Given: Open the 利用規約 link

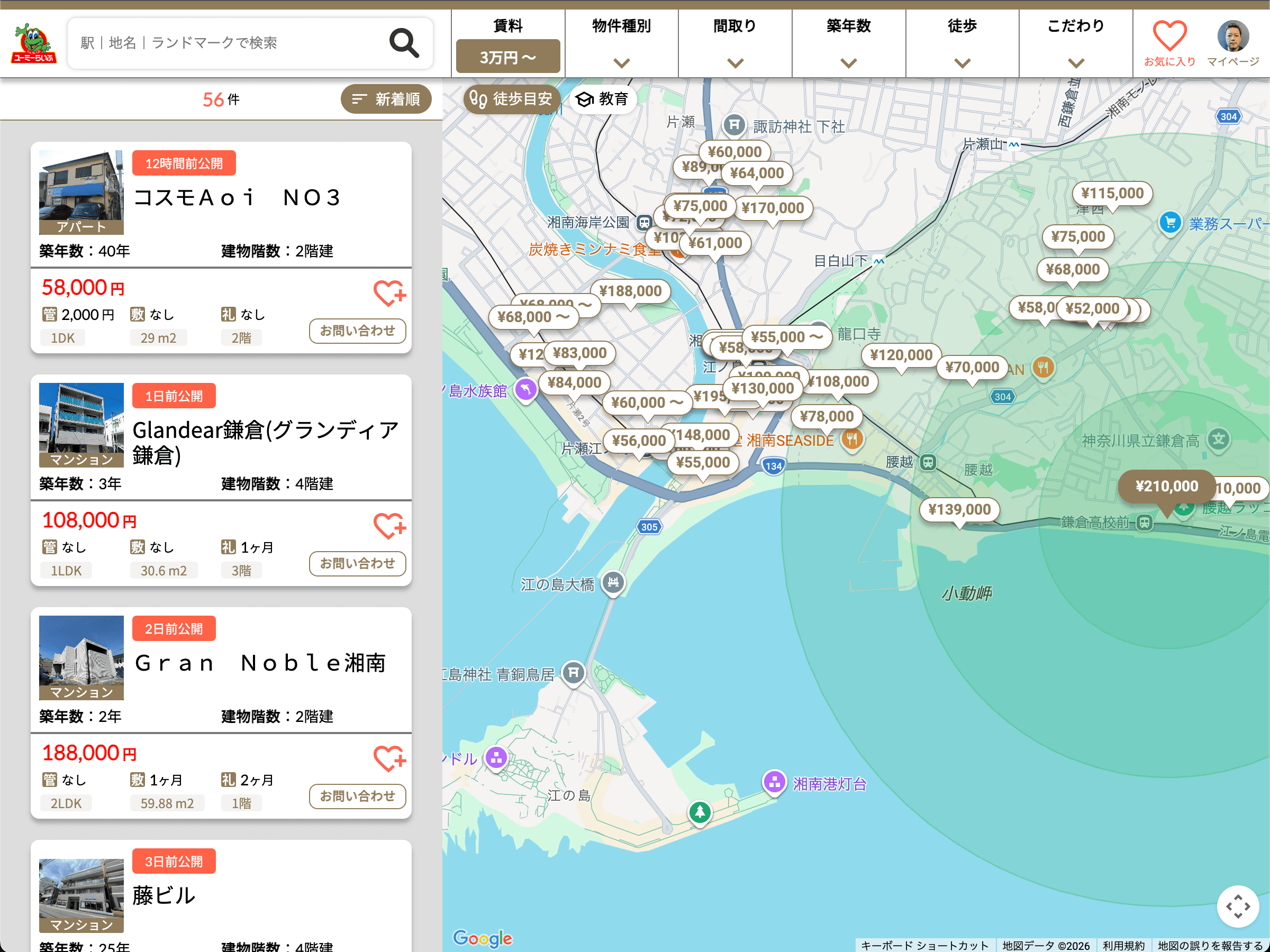Looking at the screenshot, I should (1123, 945).
